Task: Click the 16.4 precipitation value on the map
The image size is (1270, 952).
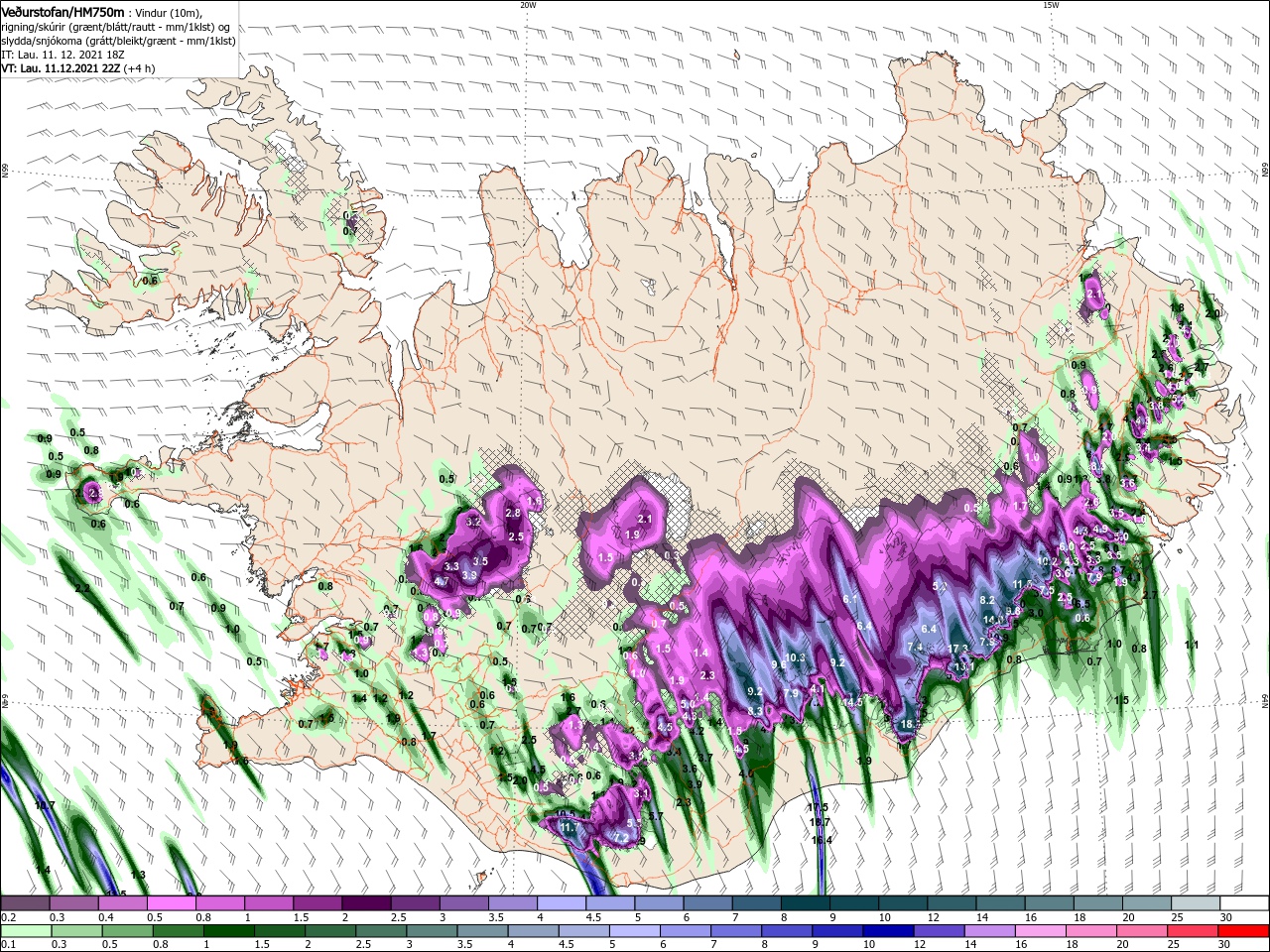Action: (822, 840)
